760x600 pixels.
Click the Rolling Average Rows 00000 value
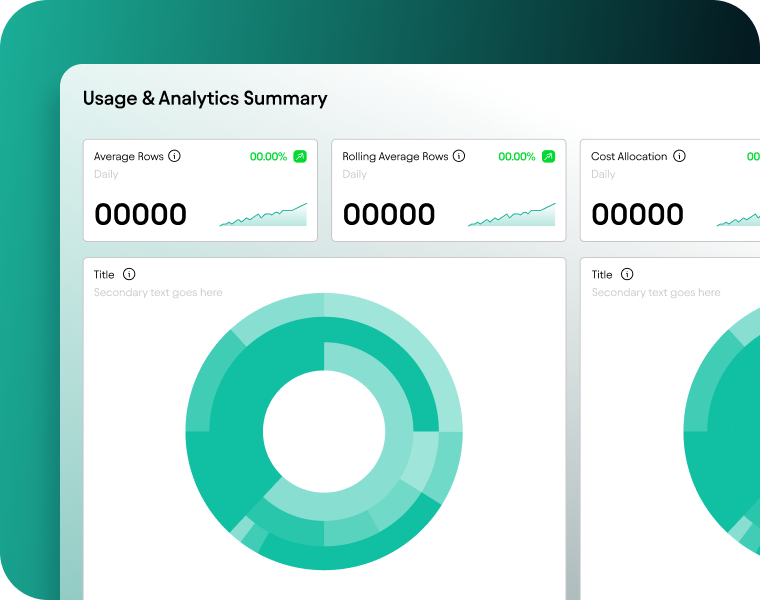click(x=389, y=214)
